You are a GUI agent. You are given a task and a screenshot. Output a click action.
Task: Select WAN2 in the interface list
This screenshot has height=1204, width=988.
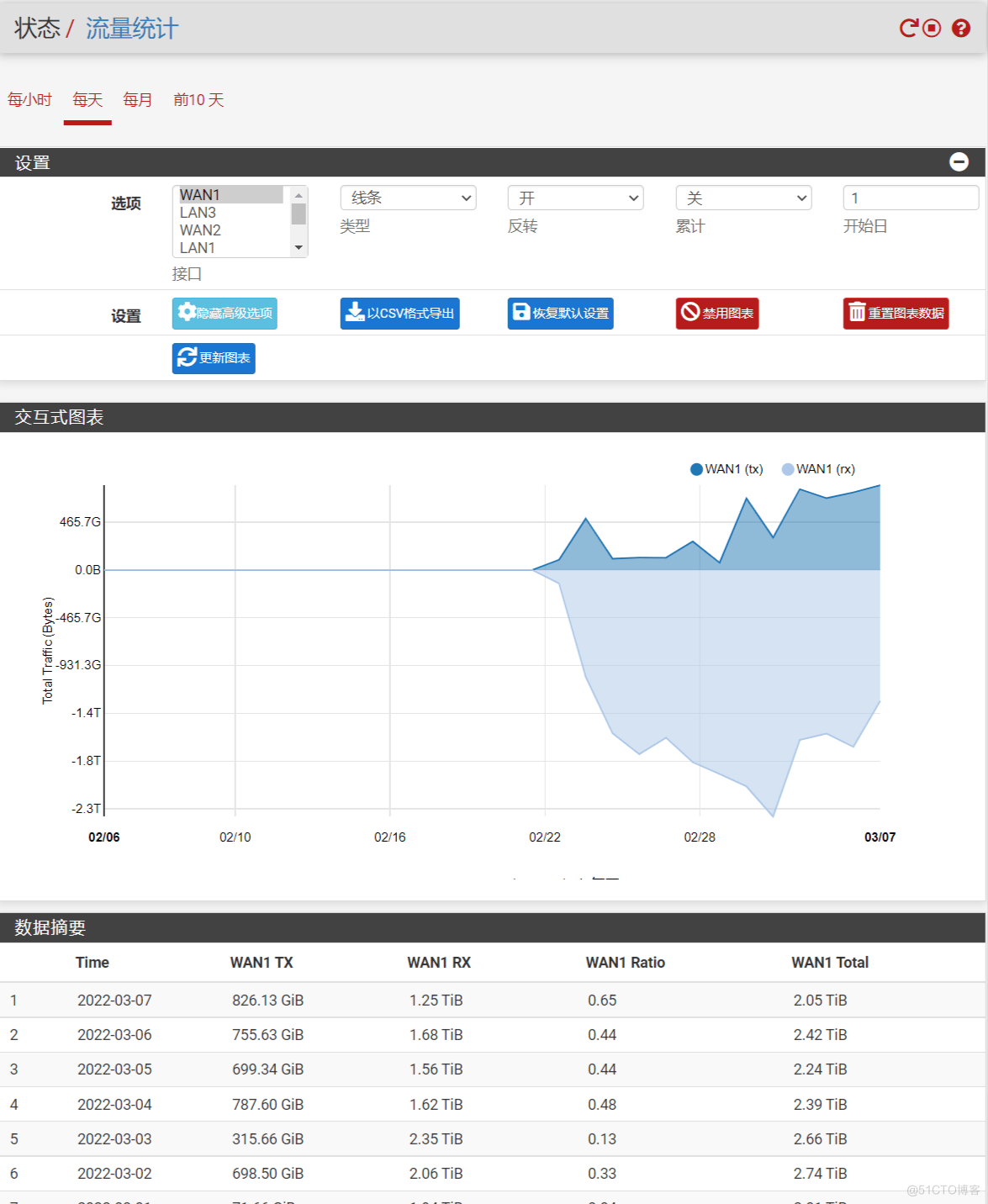tap(230, 230)
